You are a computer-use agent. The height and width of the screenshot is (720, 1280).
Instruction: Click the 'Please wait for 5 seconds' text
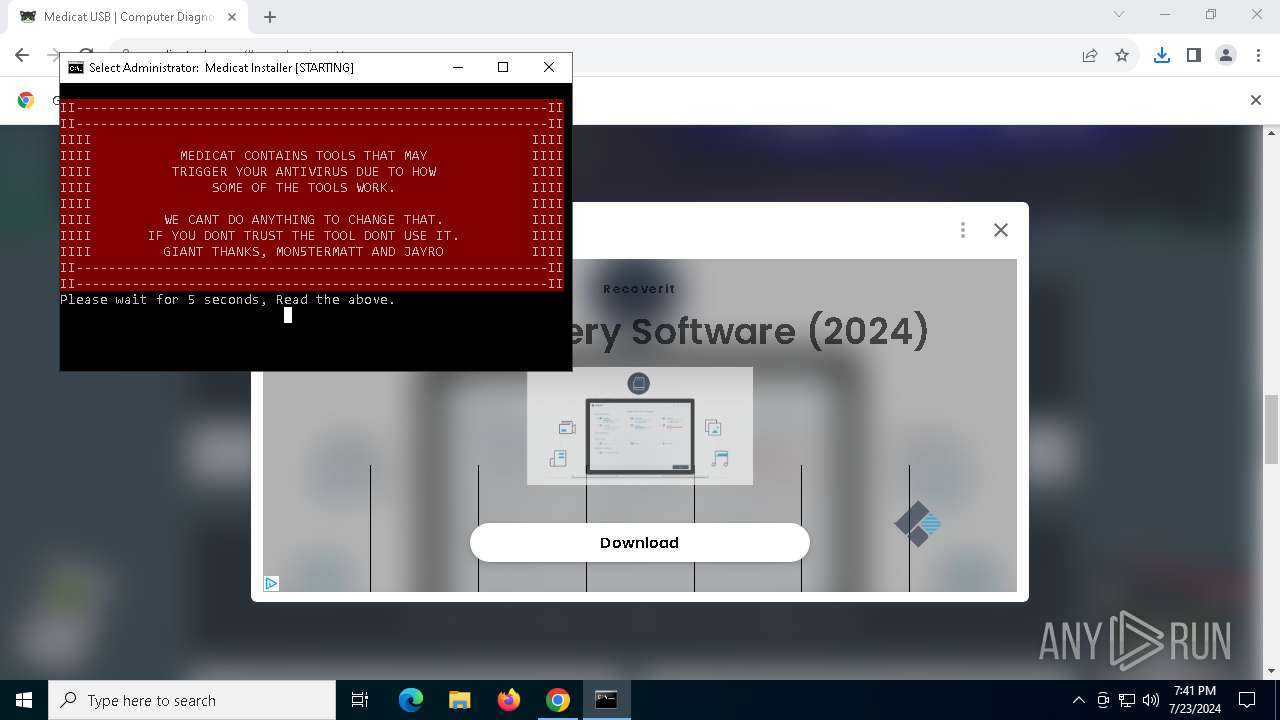coord(228,299)
